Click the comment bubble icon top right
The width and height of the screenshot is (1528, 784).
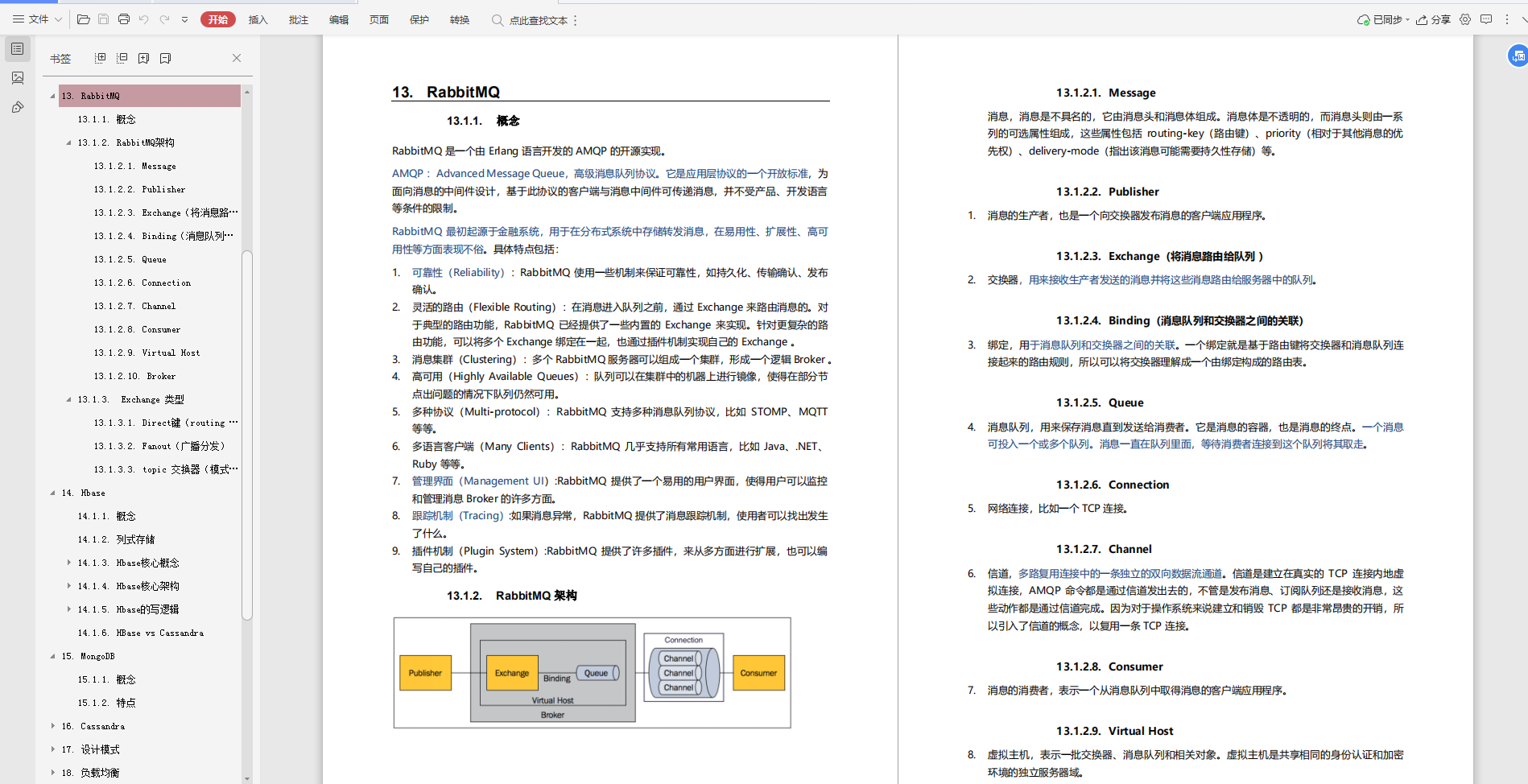tap(1486, 19)
